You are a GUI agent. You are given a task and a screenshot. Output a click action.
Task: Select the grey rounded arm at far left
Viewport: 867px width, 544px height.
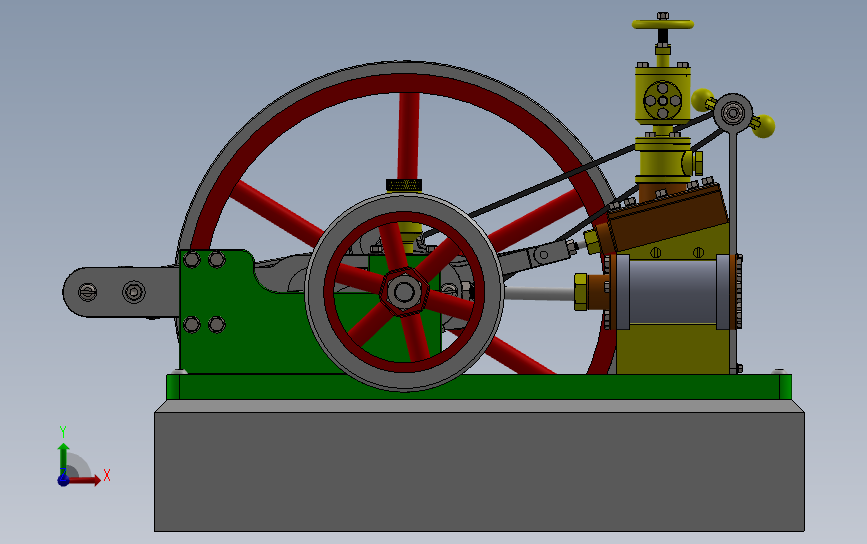coord(121,292)
